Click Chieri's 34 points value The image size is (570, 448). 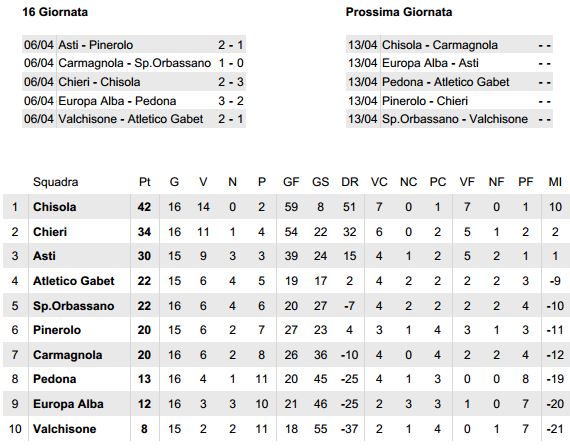pos(144,232)
